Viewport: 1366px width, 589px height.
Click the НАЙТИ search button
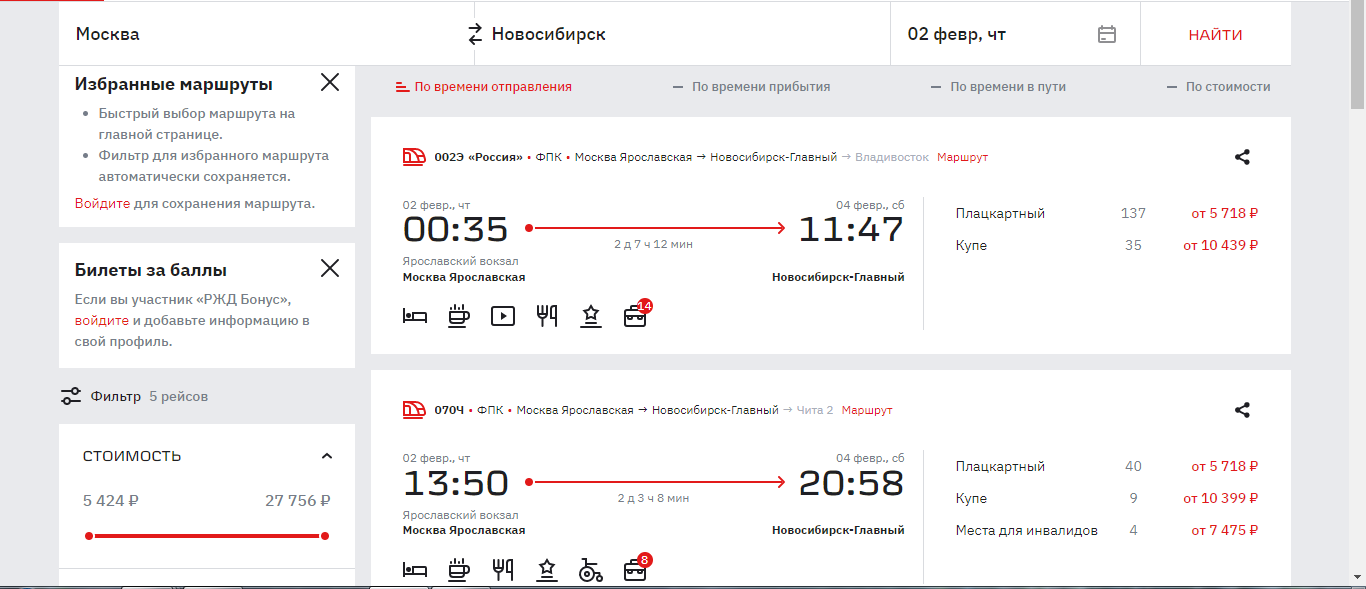tap(1216, 34)
